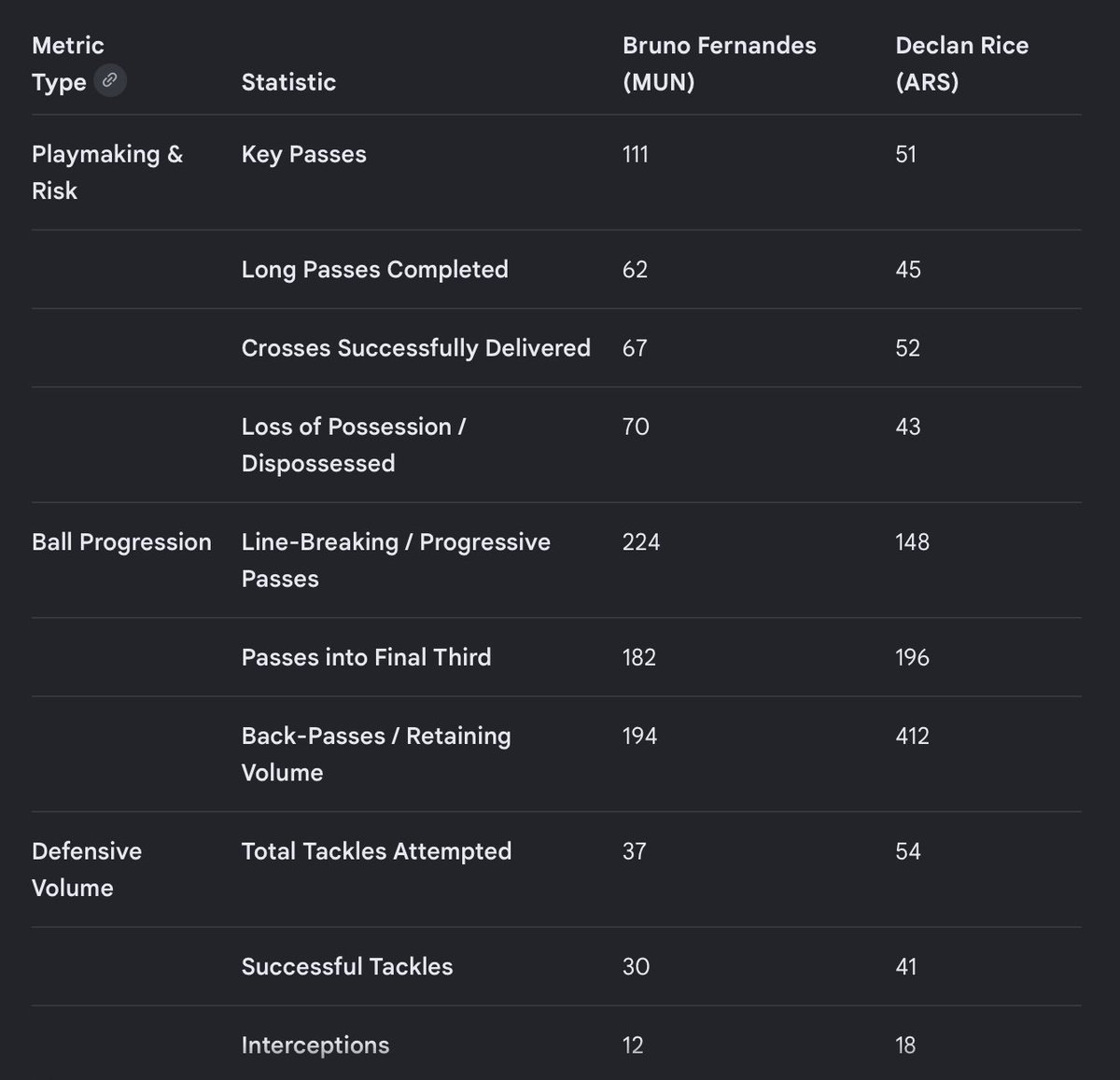Screen dimensions: 1120x1080
Task: Select the Defensive Volume category cell
Action: point(87,869)
